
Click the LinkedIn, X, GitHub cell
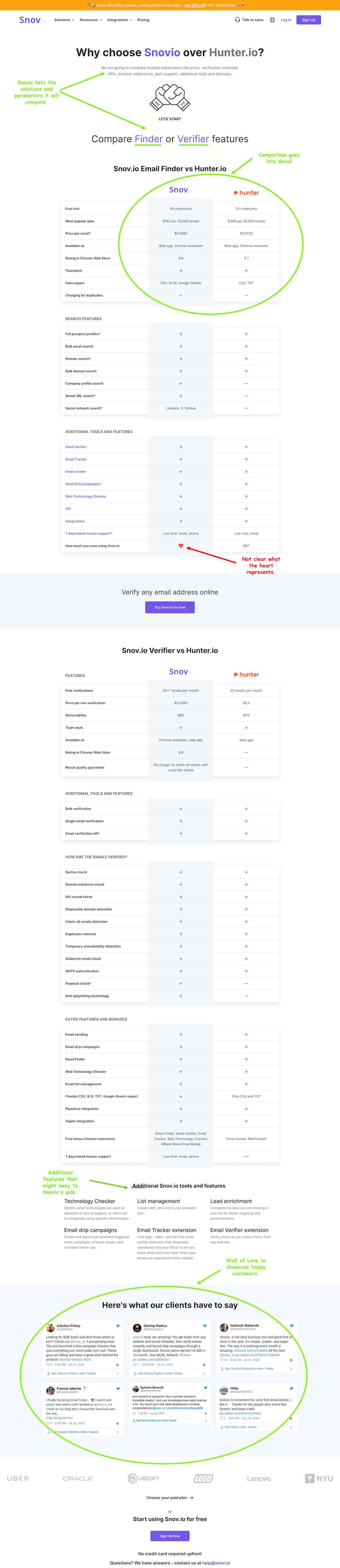click(181, 408)
